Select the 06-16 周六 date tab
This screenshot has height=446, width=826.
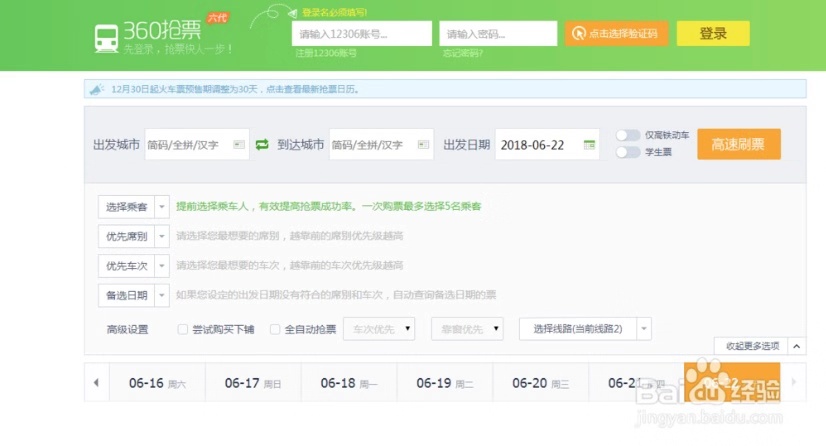click(x=157, y=383)
